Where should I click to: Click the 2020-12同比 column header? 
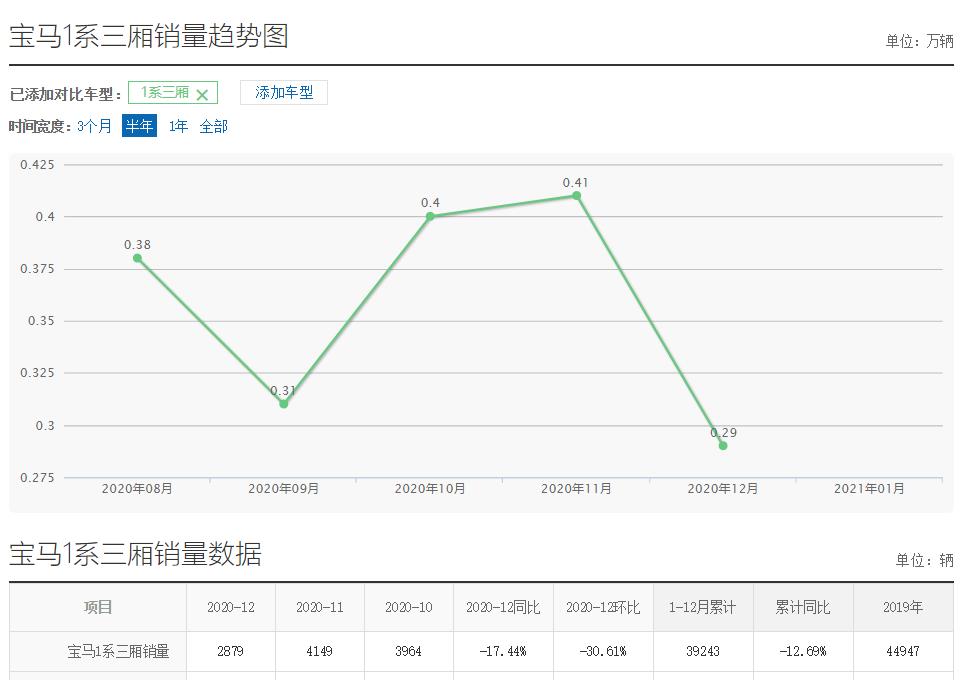[x=503, y=607]
